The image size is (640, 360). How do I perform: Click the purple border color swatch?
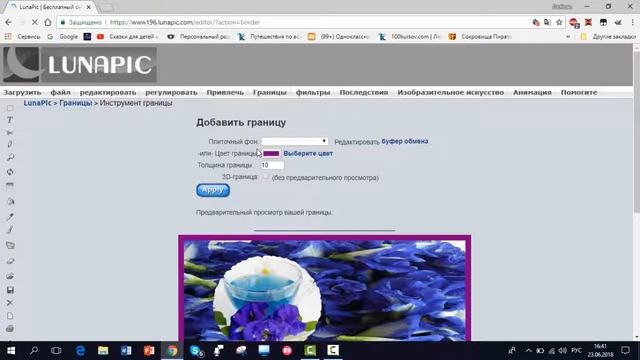271,153
